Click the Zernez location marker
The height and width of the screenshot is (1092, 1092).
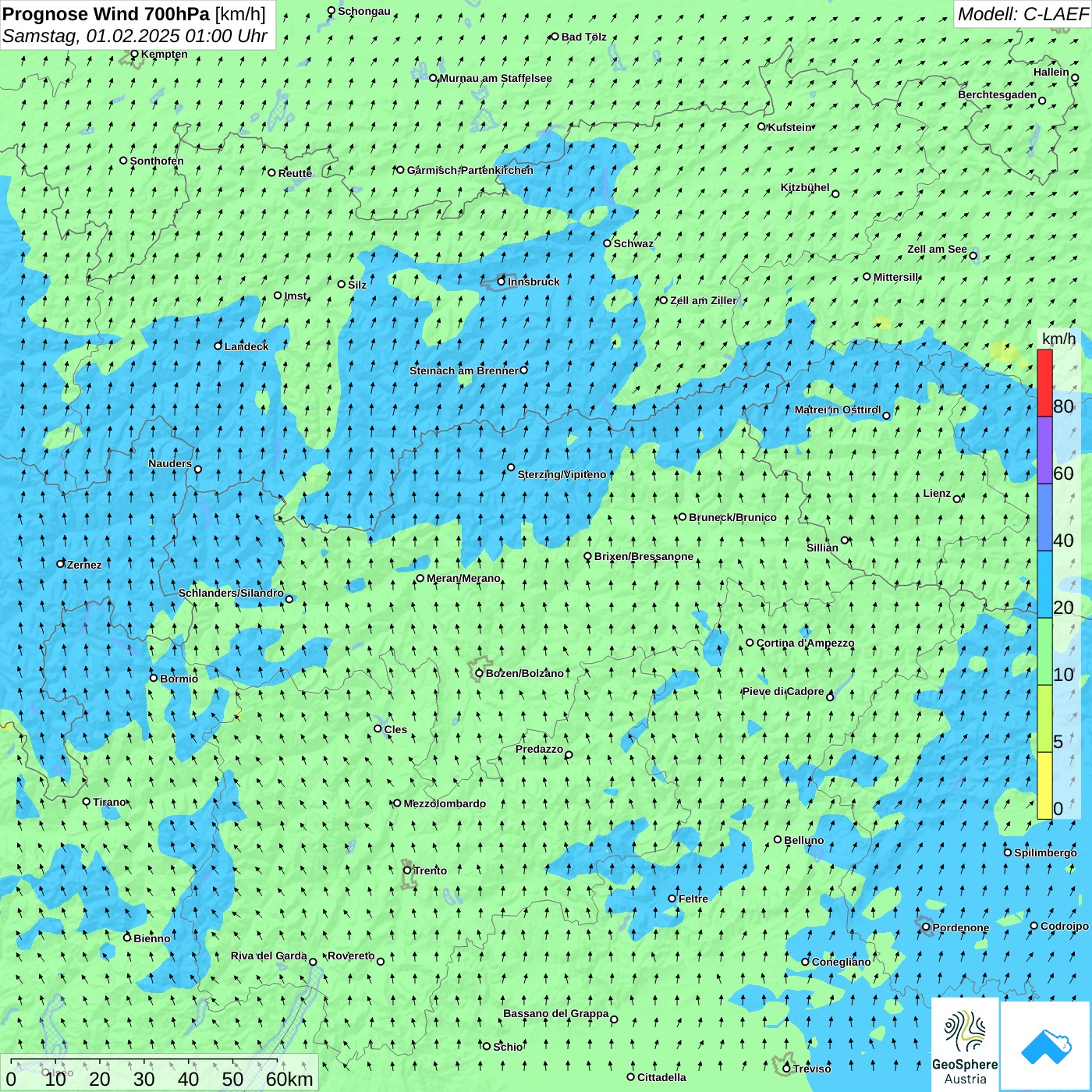pos(61,563)
